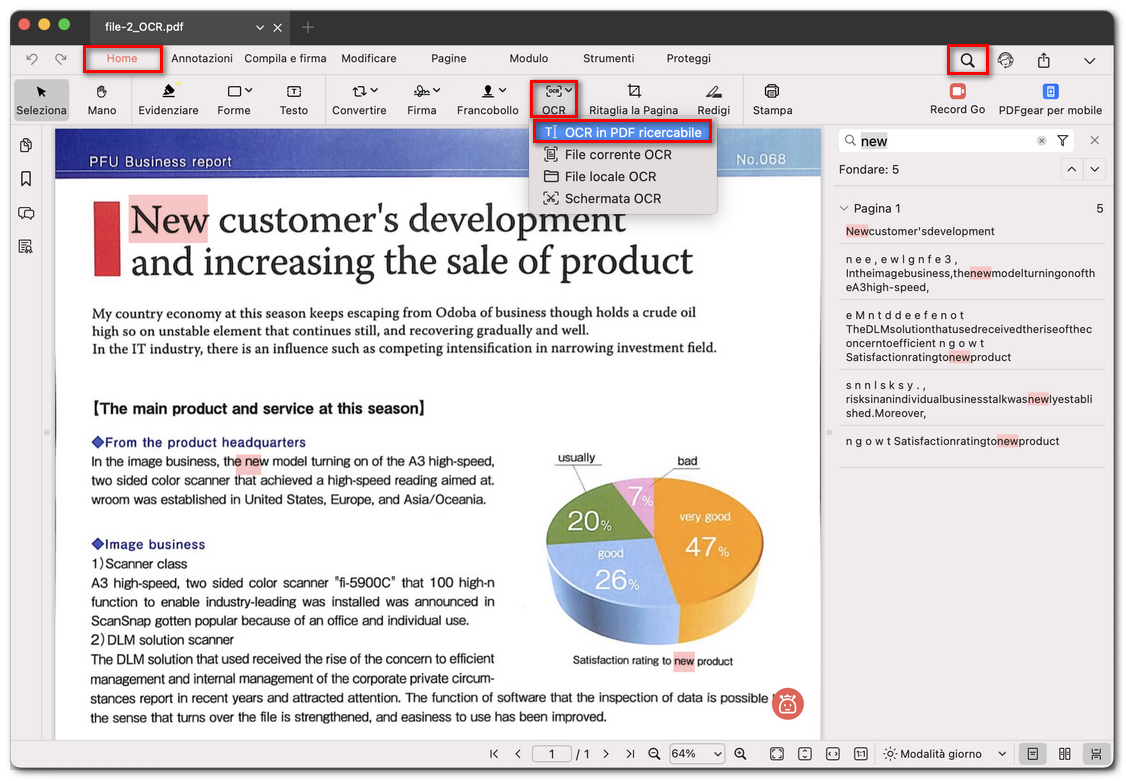The image size is (1126, 781).
Task: Click the share icon in the title bar
Action: click(x=1044, y=60)
